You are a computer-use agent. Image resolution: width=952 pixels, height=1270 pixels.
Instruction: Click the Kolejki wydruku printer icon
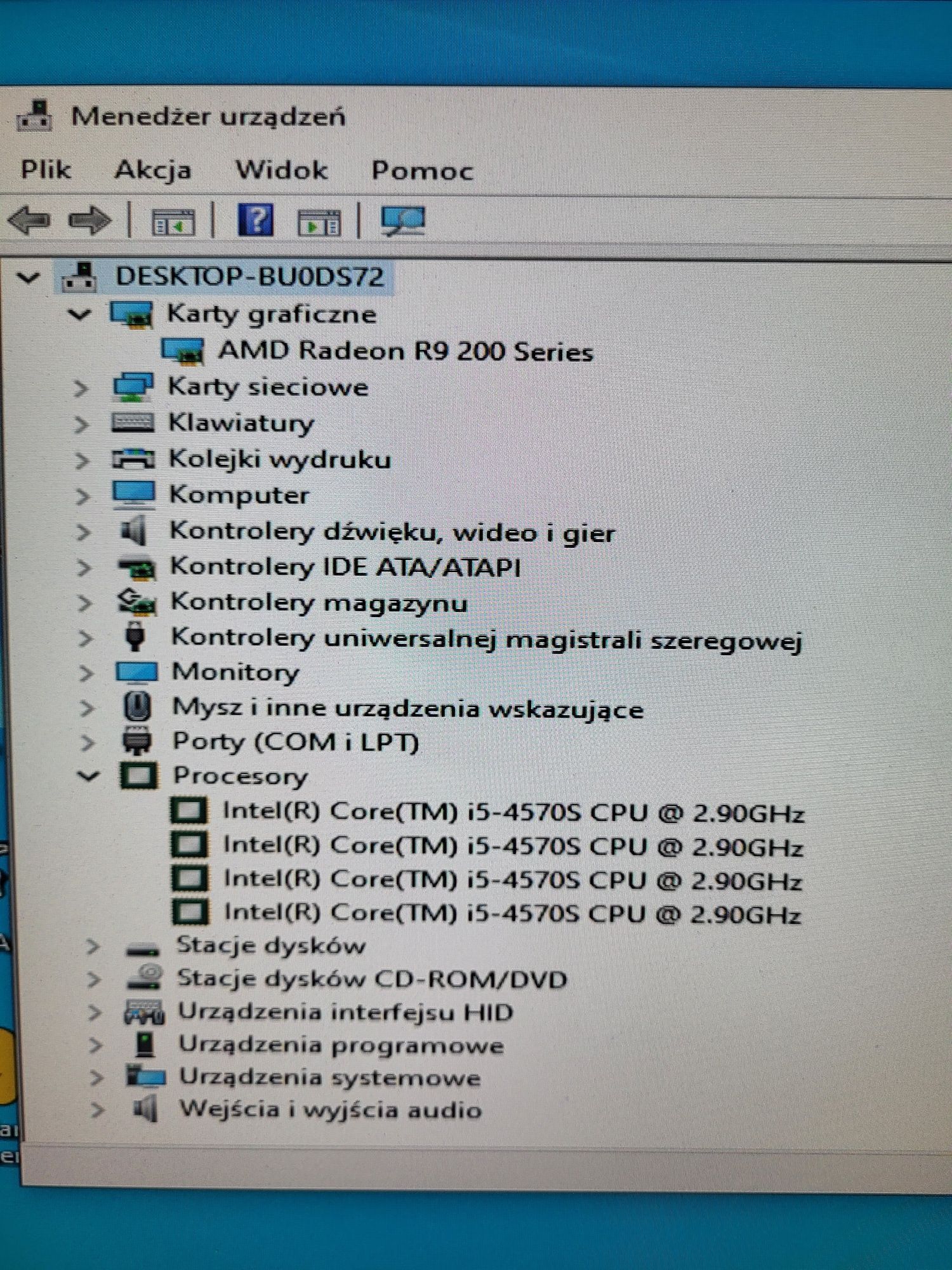133,458
